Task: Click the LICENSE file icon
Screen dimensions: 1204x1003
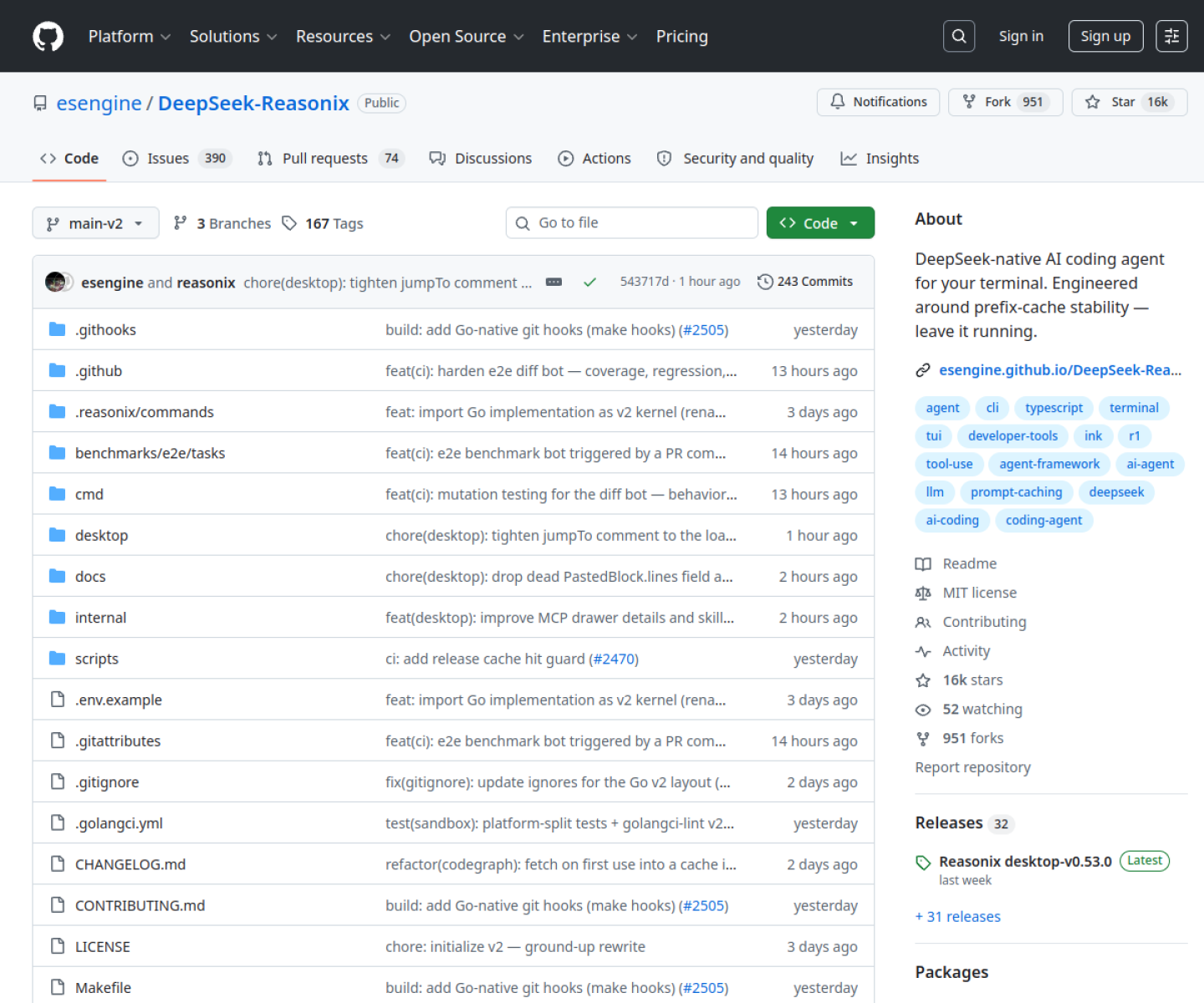Action: tap(57, 946)
